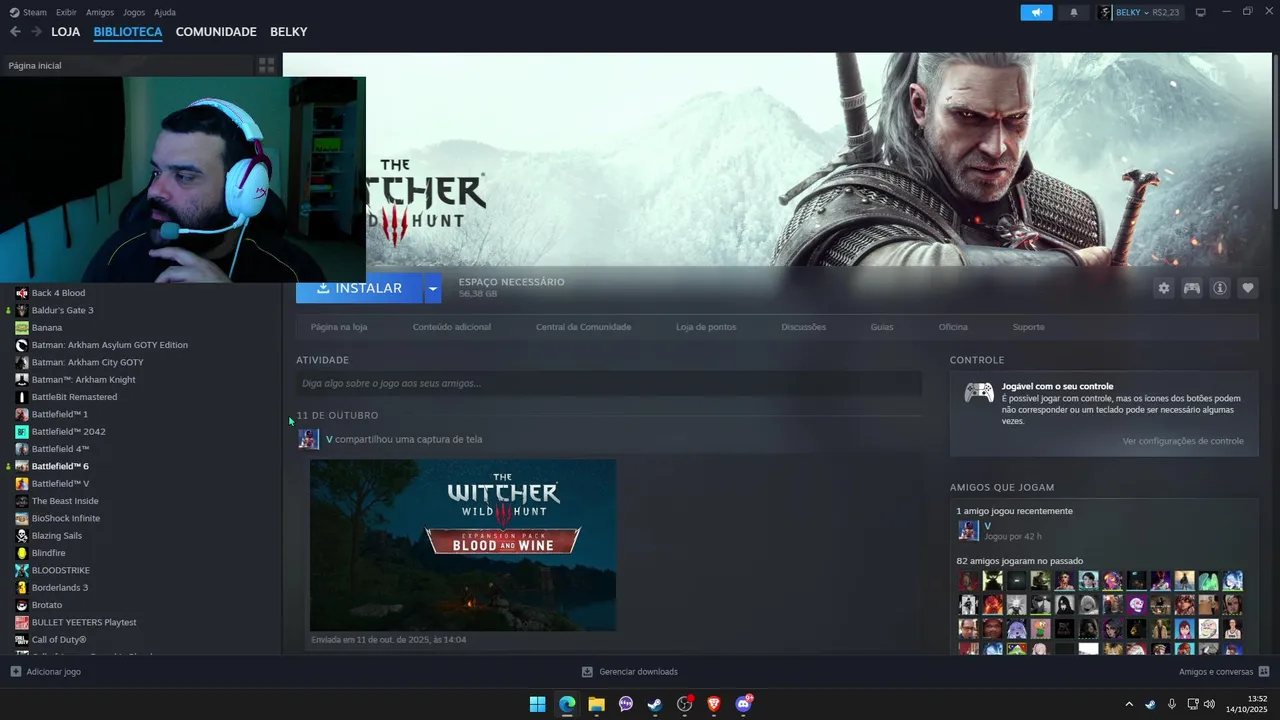Image resolution: width=1280 pixels, height=720 pixels.
Task: Select the BIBLIOTECA tab
Action: point(128,32)
